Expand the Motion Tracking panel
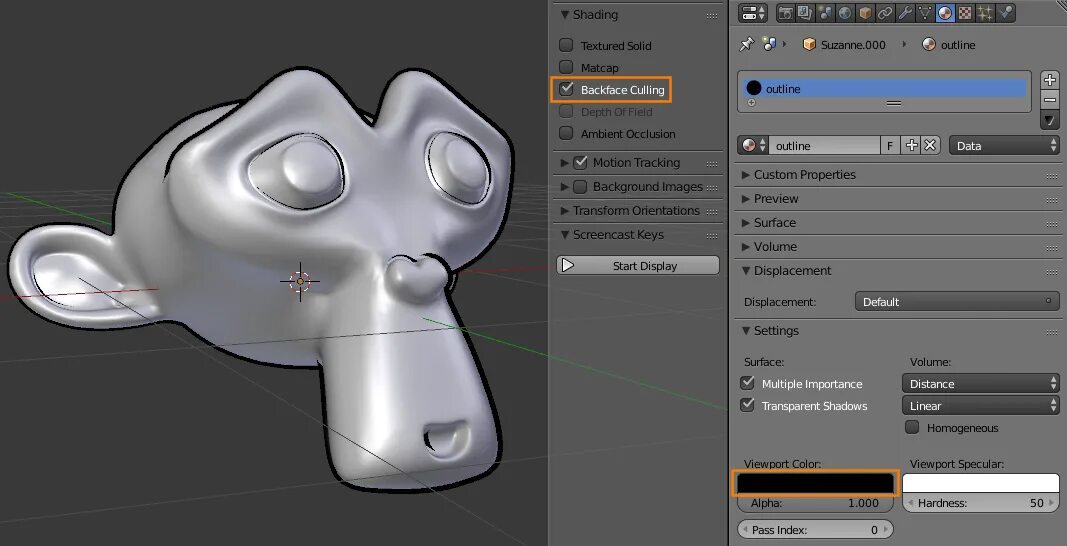Image resolution: width=1067 pixels, height=546 pixels. tap(564, 163)
